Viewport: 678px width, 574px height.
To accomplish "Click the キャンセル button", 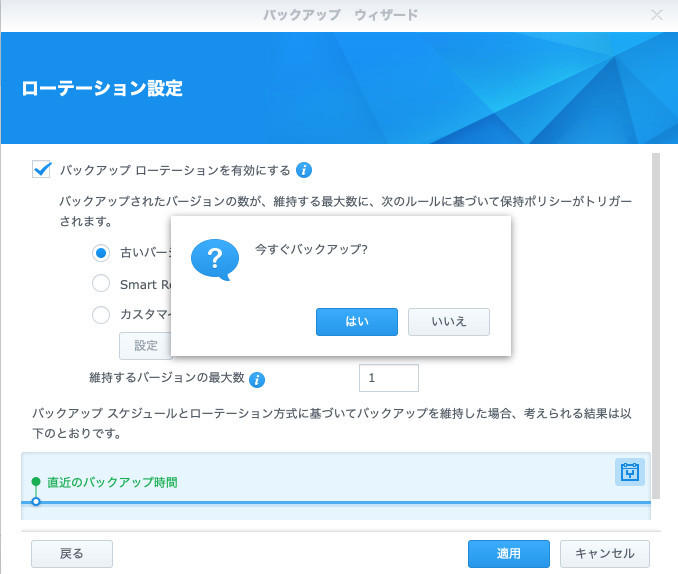I will (x=604, y=553).
